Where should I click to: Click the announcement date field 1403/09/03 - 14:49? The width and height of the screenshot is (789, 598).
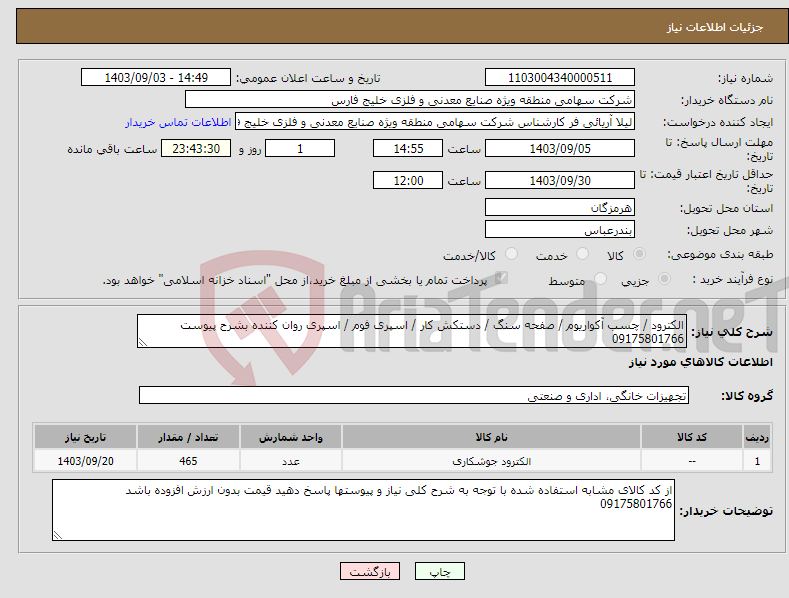(x=156, y=78)
